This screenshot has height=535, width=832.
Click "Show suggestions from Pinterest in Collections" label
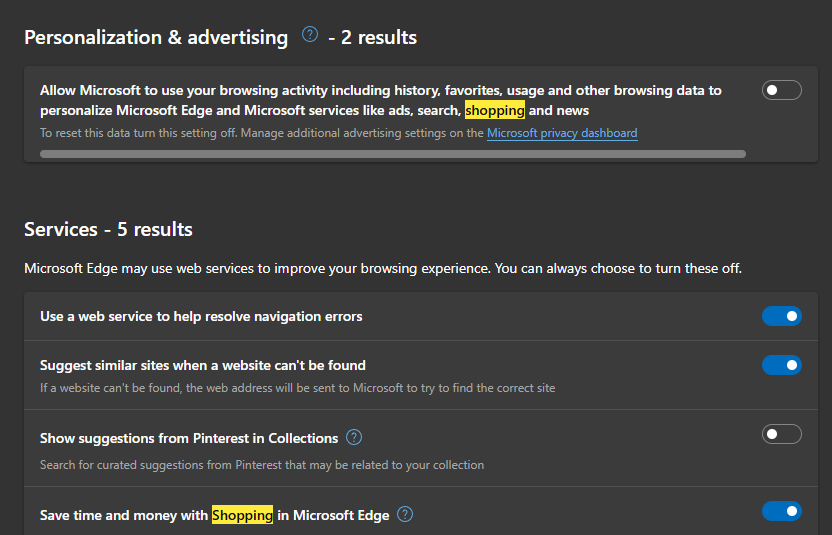click(189, 438)
